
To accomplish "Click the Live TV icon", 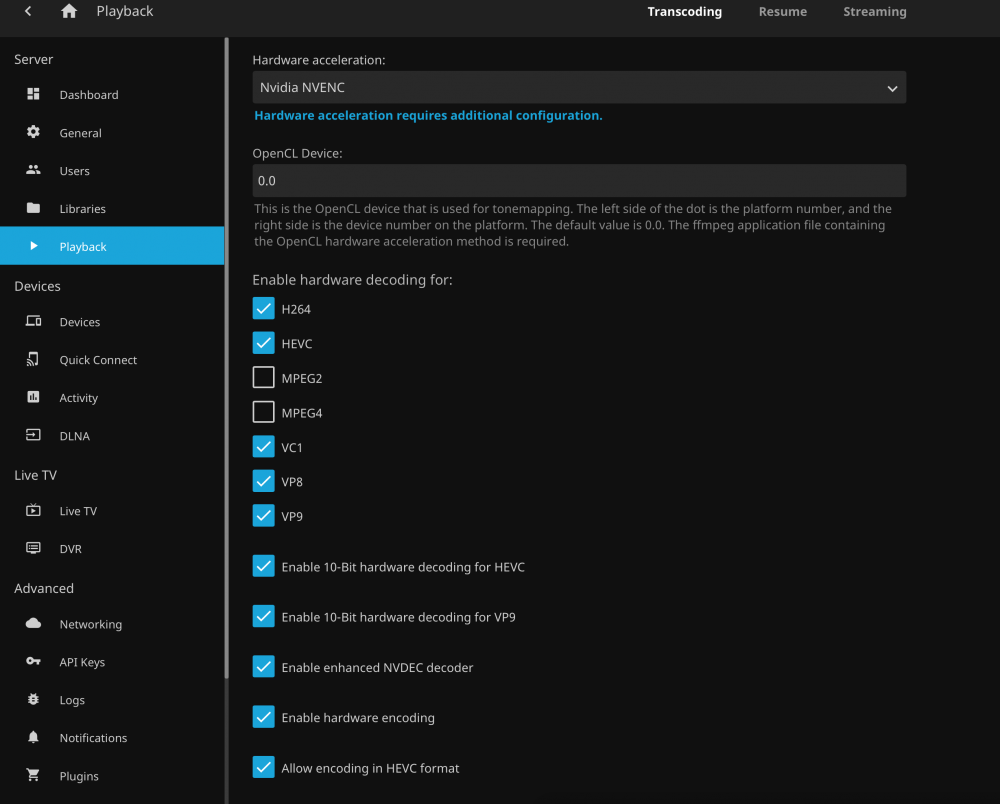I will pyautogui.click(x=33, y=510).
